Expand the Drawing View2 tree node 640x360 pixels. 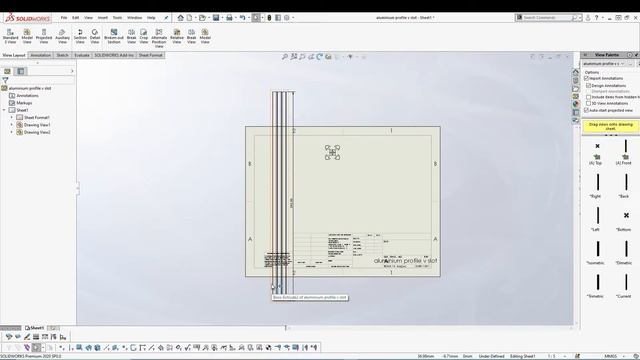[x=11, y=132]
